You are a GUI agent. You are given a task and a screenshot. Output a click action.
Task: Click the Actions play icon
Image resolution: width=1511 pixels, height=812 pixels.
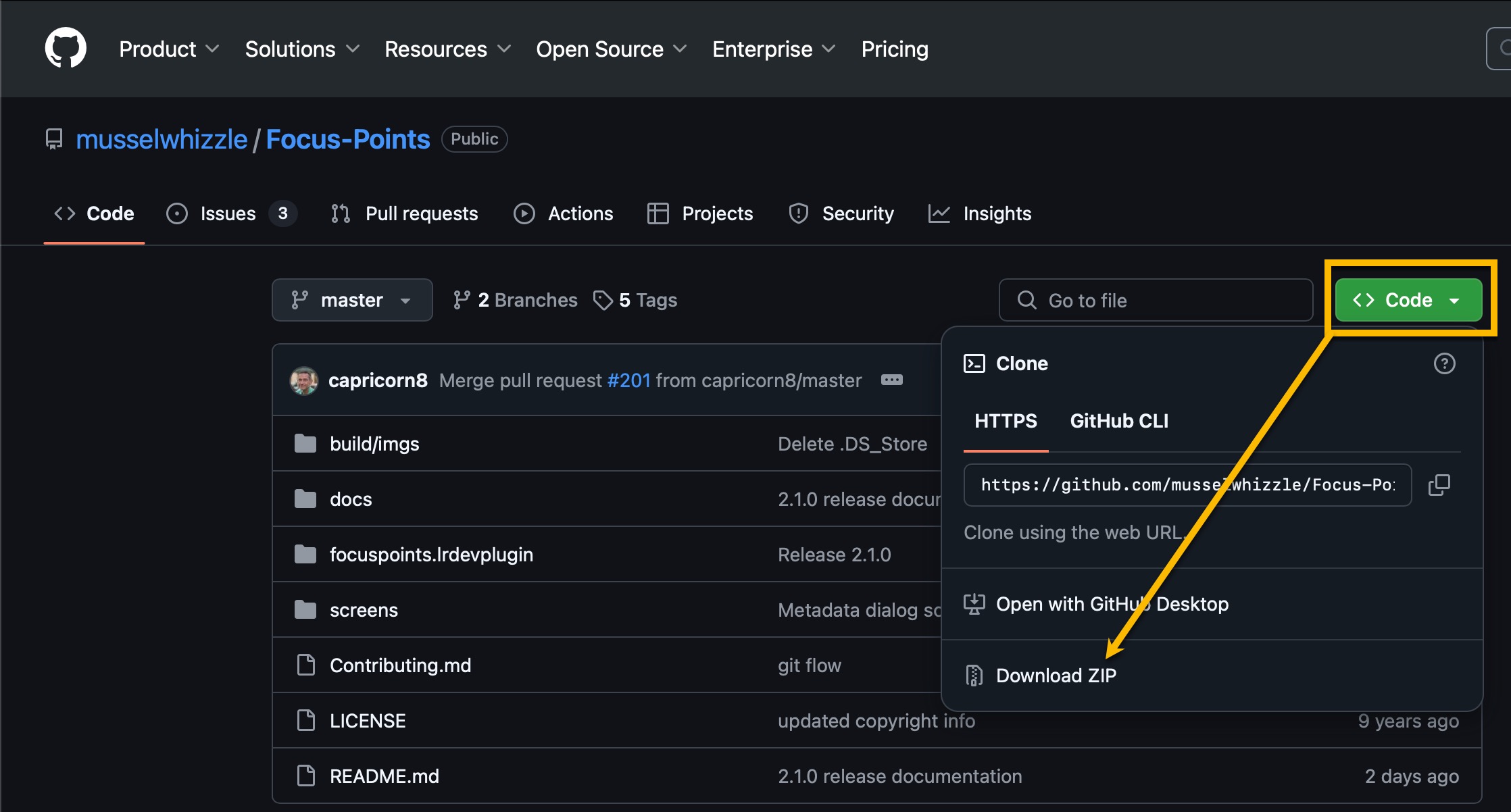524,213
